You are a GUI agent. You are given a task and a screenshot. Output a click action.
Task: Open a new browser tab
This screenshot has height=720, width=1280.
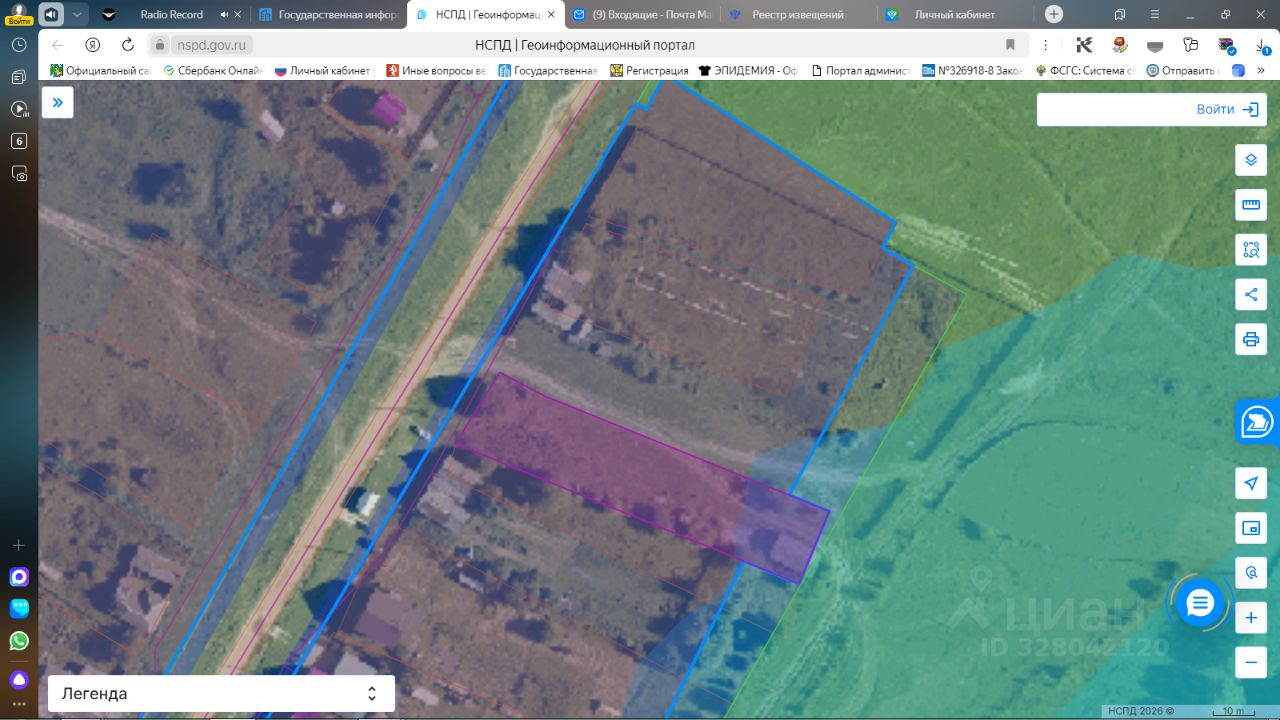coord(1054,14)
